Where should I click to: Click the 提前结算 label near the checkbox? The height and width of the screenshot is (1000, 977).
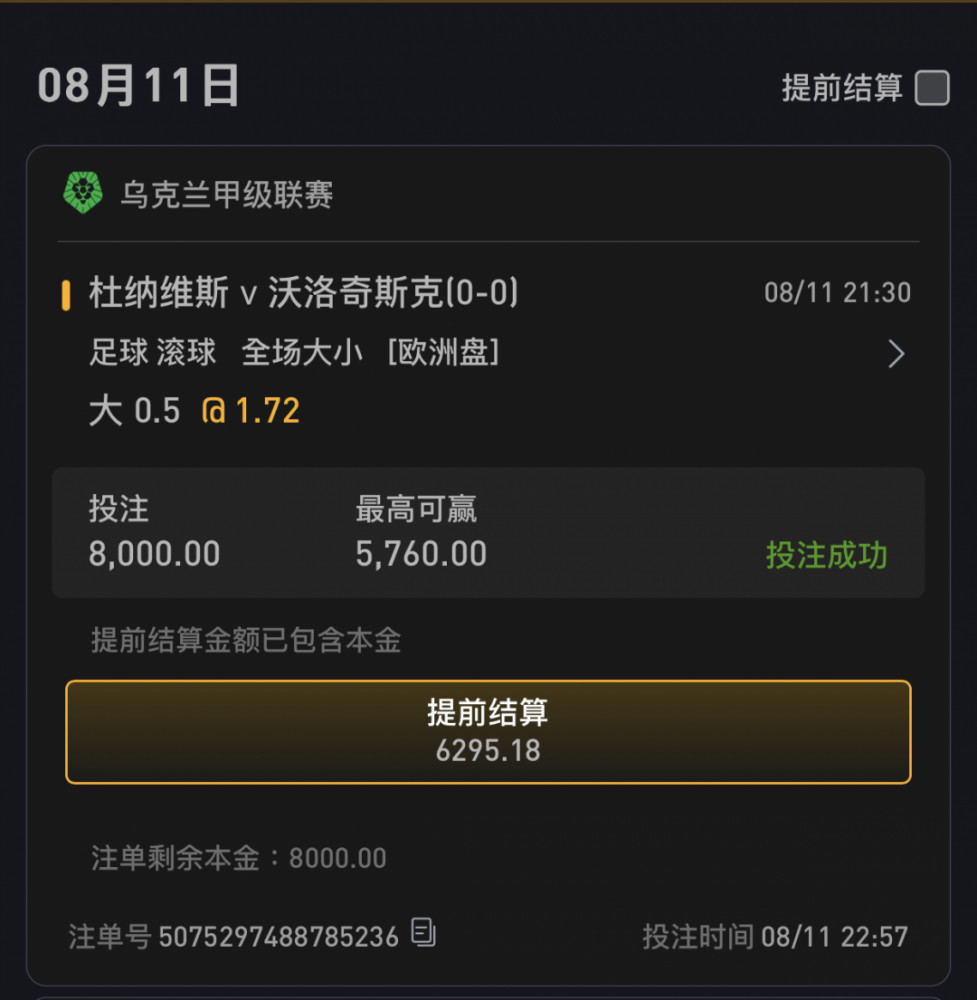click(x=842, y=87)
